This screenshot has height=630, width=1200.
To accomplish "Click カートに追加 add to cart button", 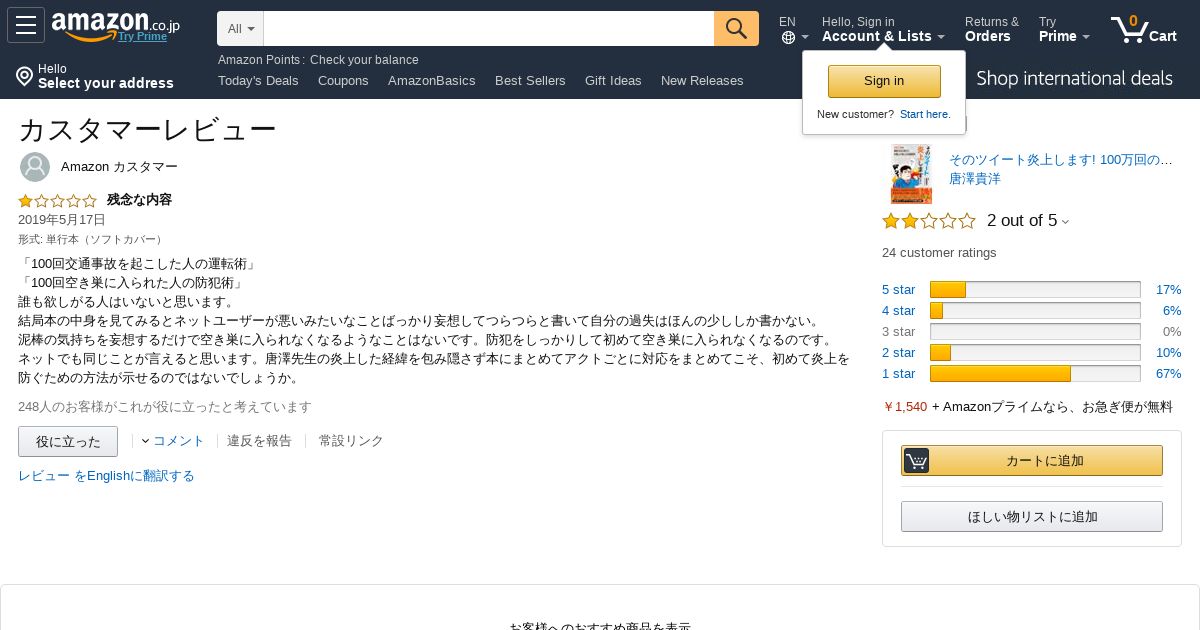I will 1032,461.
